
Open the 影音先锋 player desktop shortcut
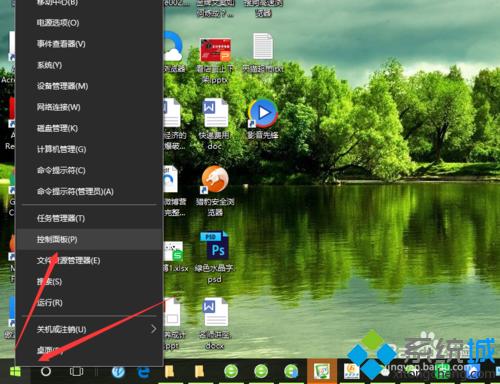(x=263, y=113)
